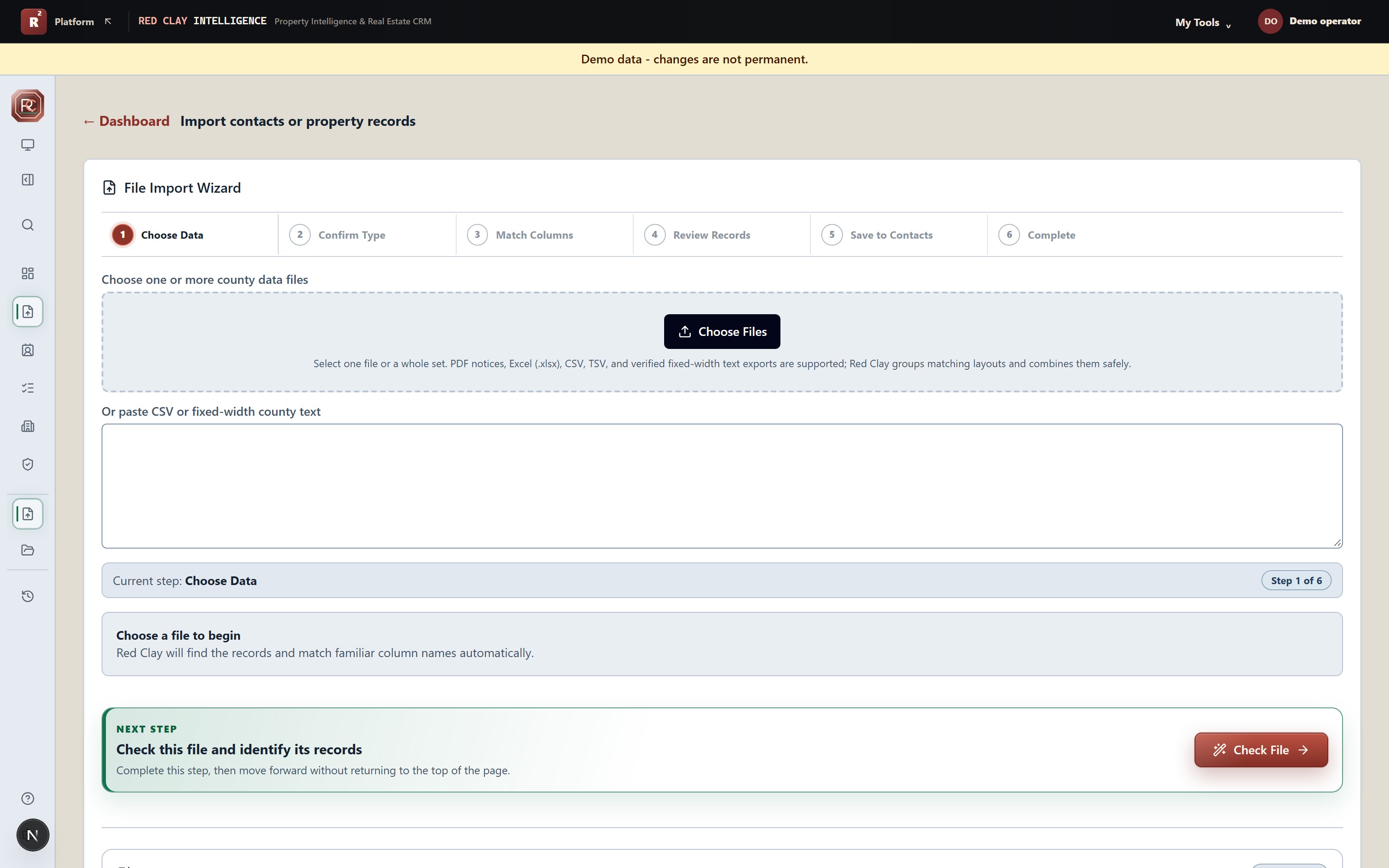Open the folder icon in sidebar
Image resolution: width=1389 pixels, height=868 pixels.
pyautogui.click(x=27, y=550)
